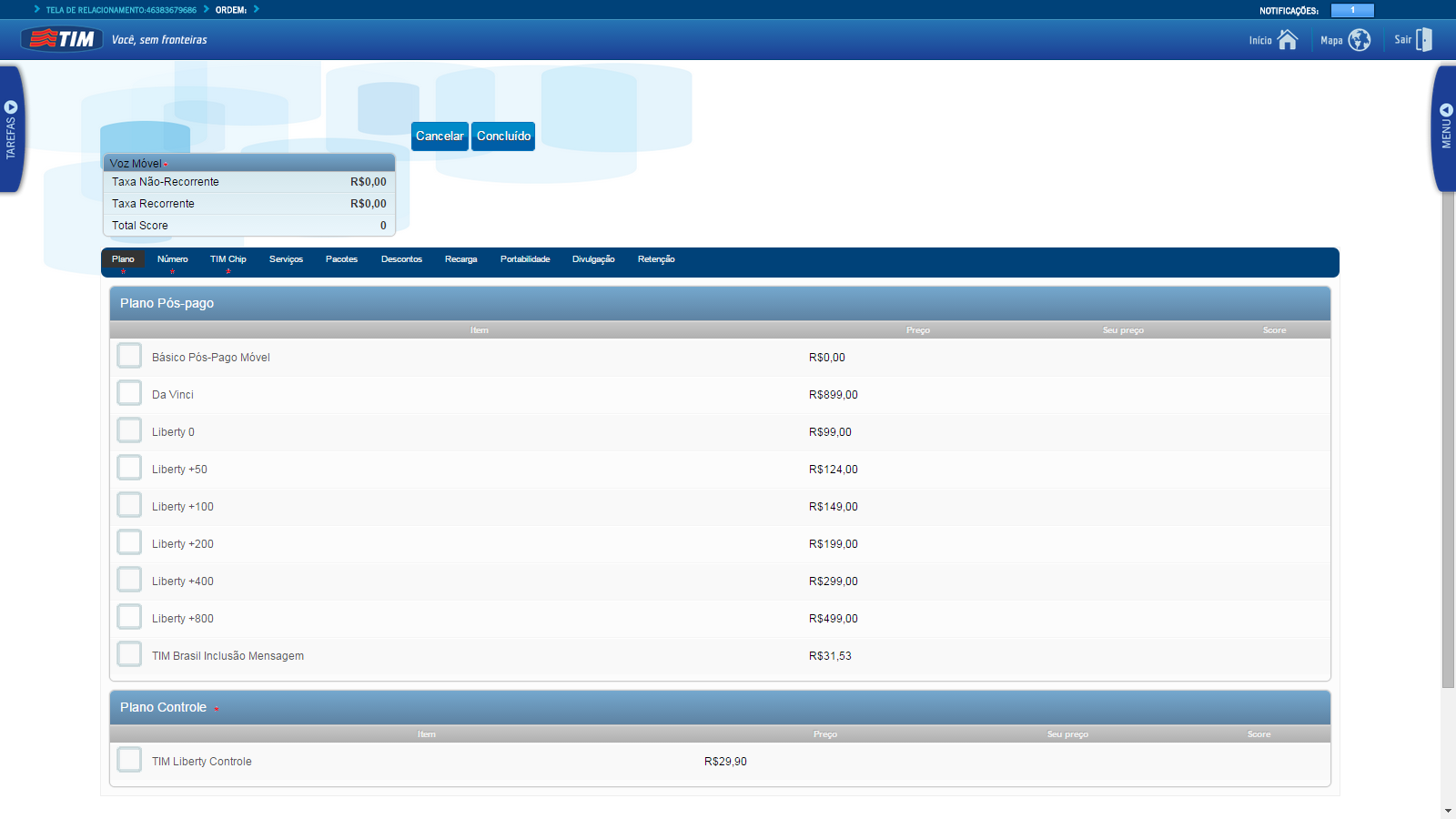Screen dimensions: 1456x819
Task: Click the scrollbar down arrow
Action: click(1448, 811)
